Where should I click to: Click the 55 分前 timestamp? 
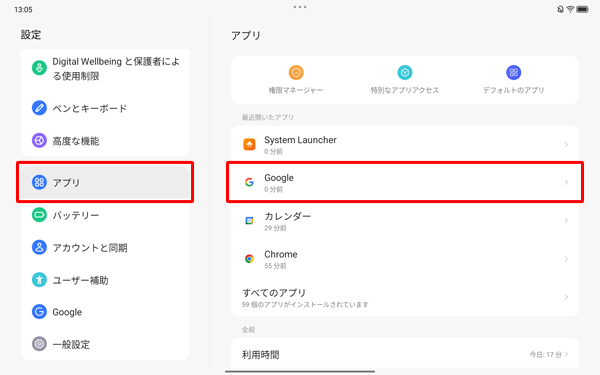click(x=275, y=266)
